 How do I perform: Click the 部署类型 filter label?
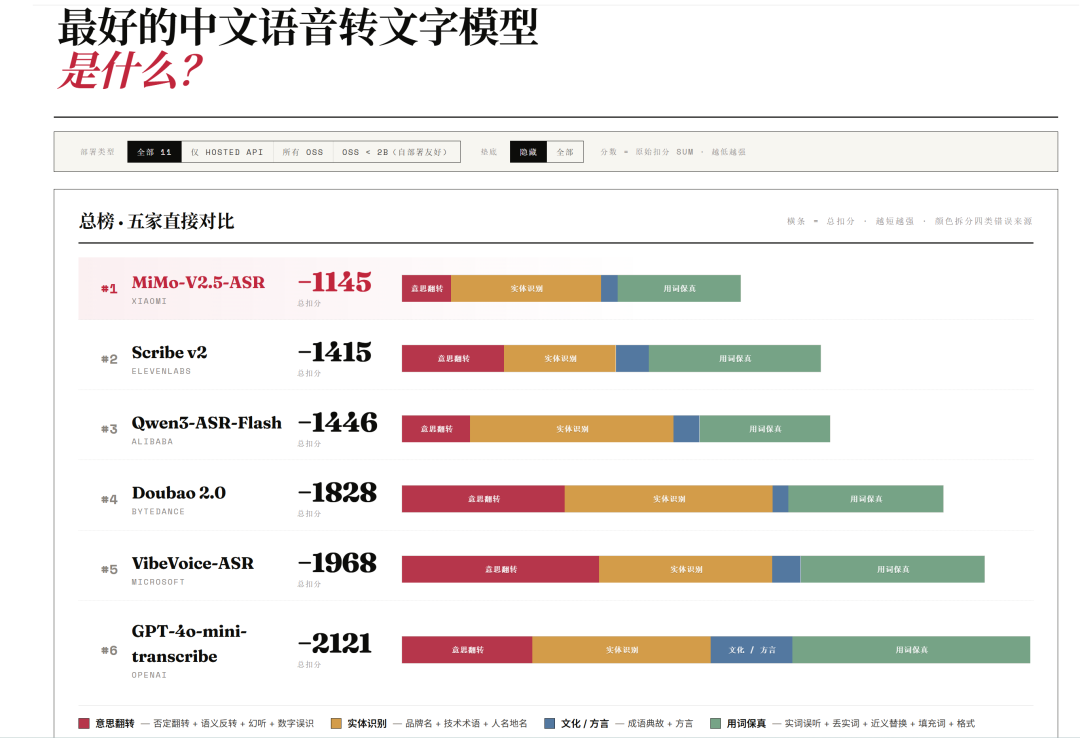(97, 152)
